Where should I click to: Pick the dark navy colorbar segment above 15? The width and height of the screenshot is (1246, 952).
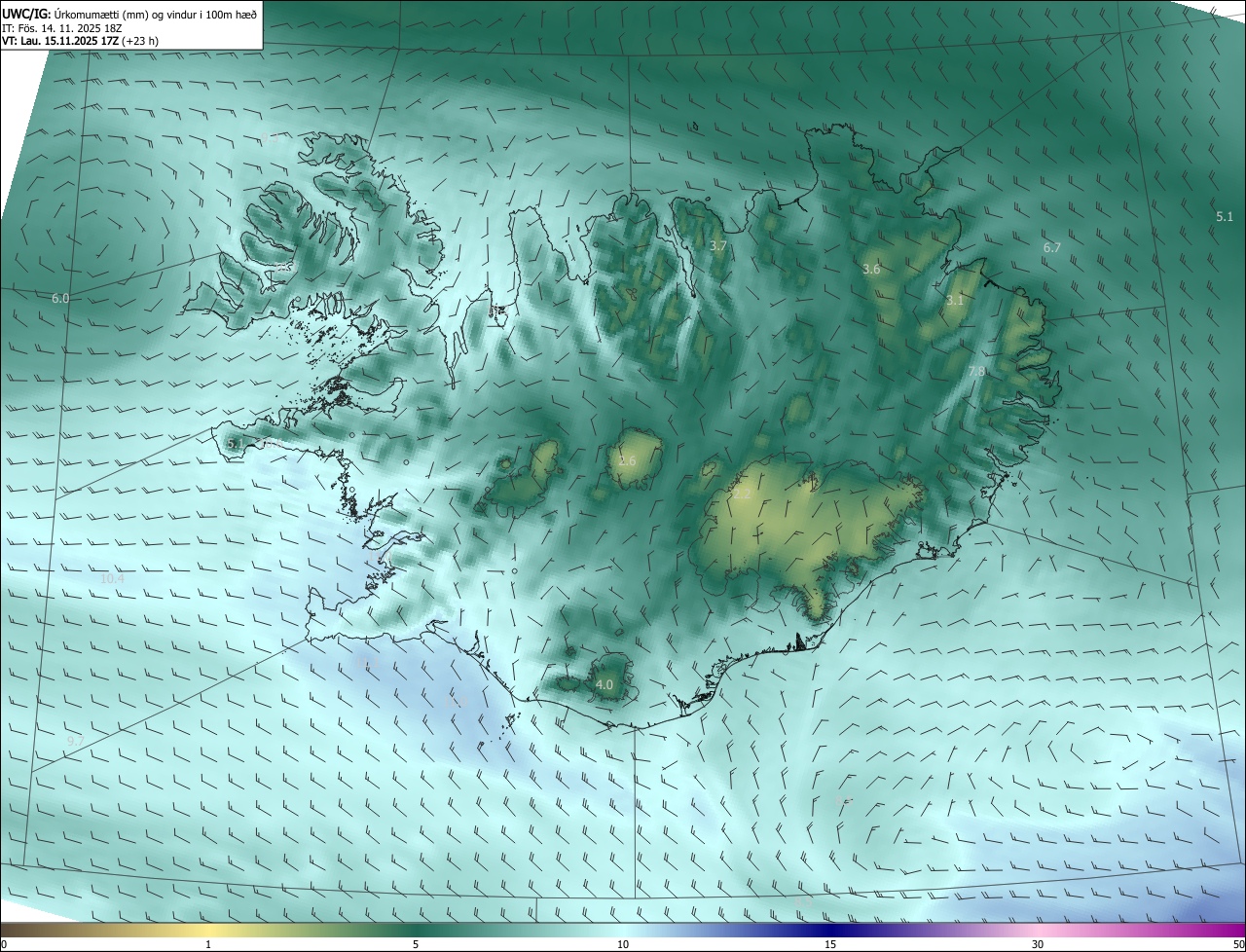pyautogui.click(x=830, y=930)
